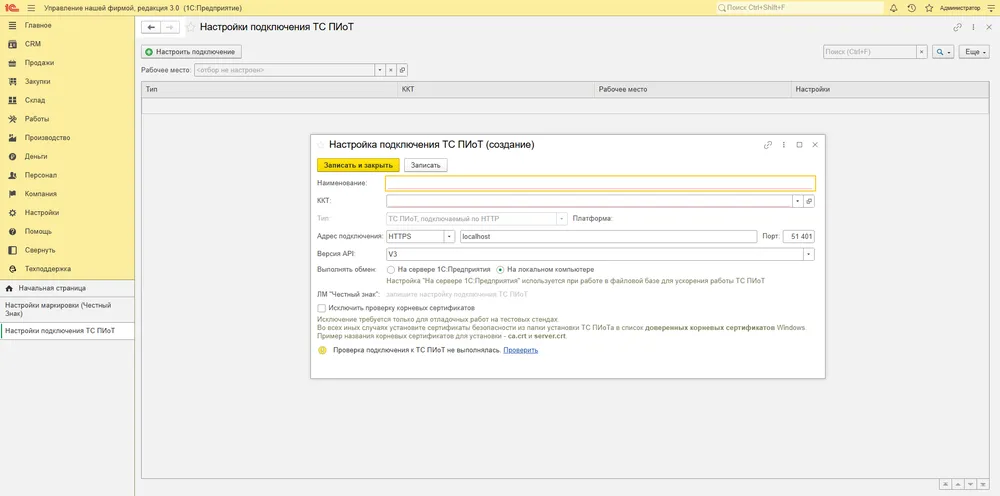The width and height of the screenshot is (1000, 496).
Task: Open favorites star in top bar
Action: click(x=929, y=8)
